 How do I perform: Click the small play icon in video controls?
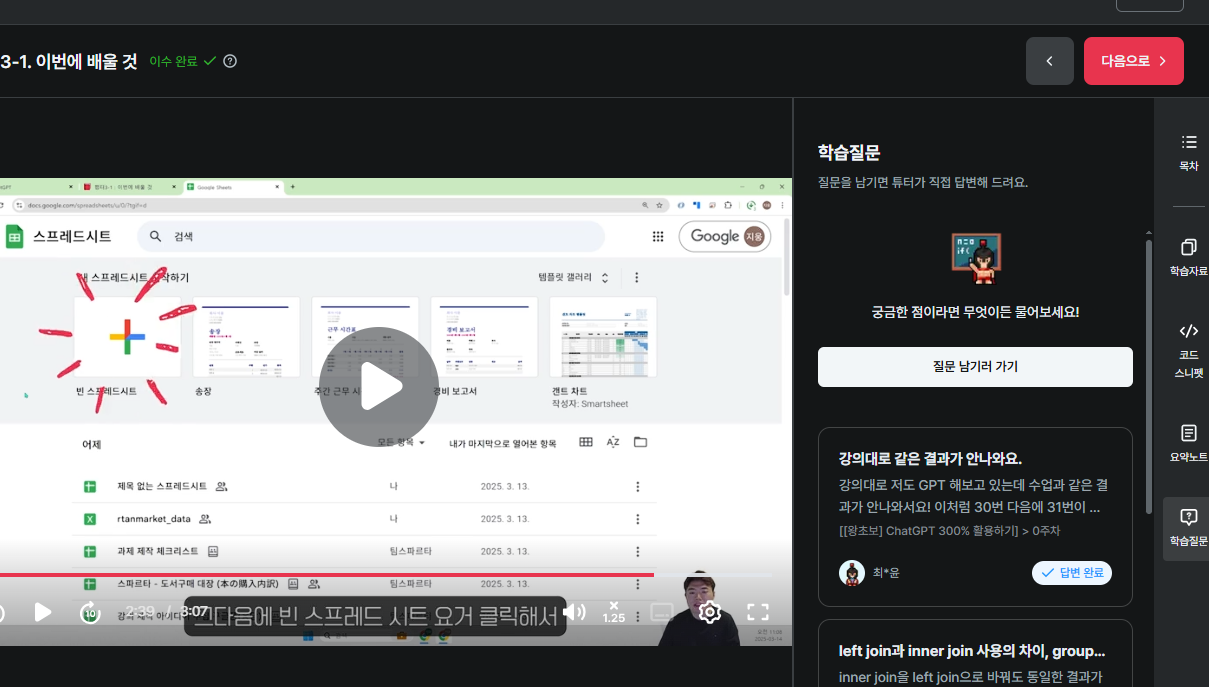(x=43, y=612)
